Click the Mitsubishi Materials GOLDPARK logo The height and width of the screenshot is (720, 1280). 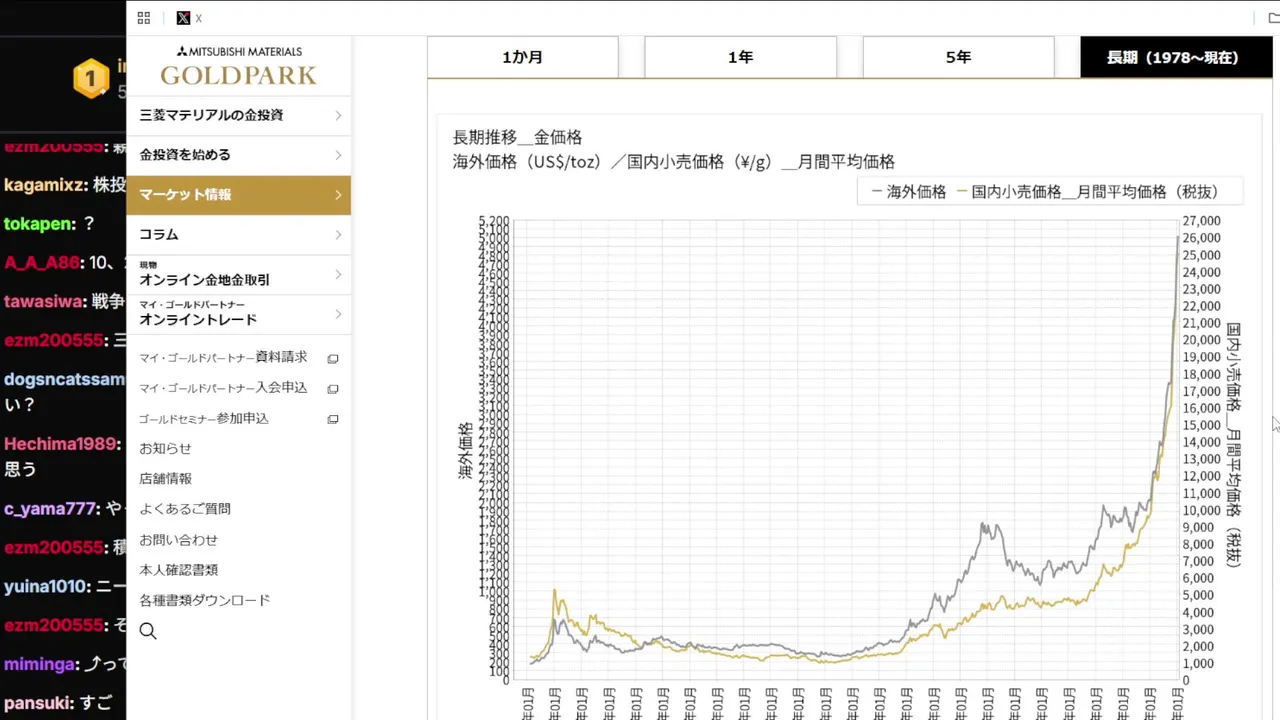[239, 66]
